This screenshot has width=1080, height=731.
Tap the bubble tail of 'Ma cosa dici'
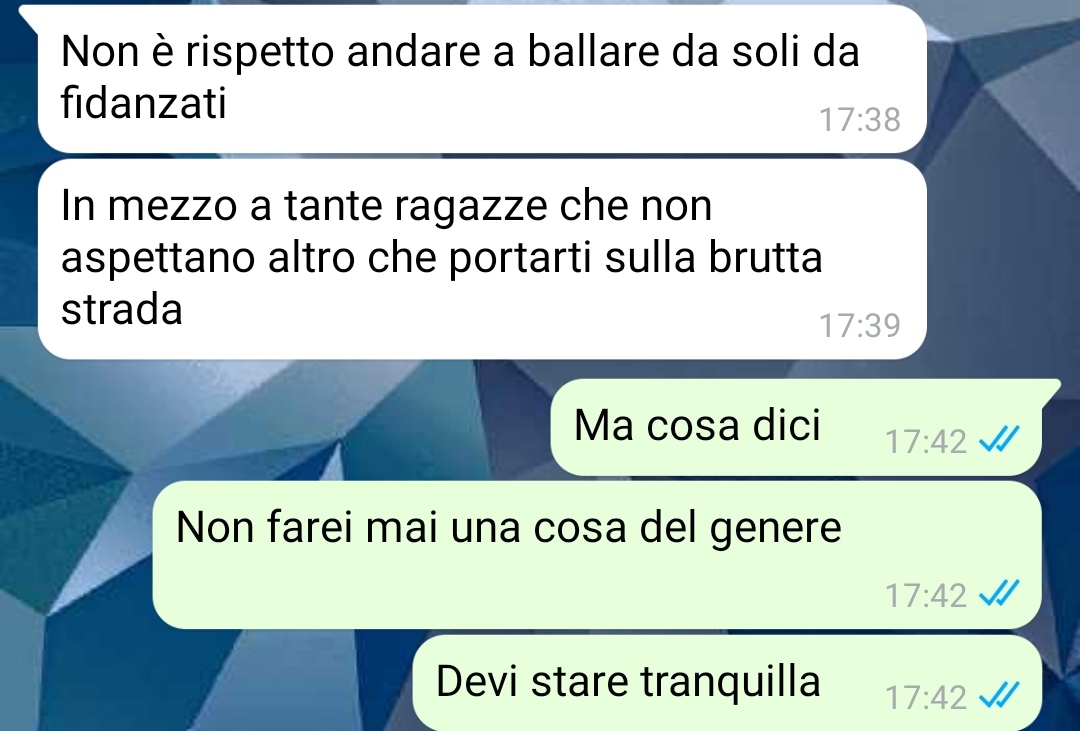coord(1050,387)
